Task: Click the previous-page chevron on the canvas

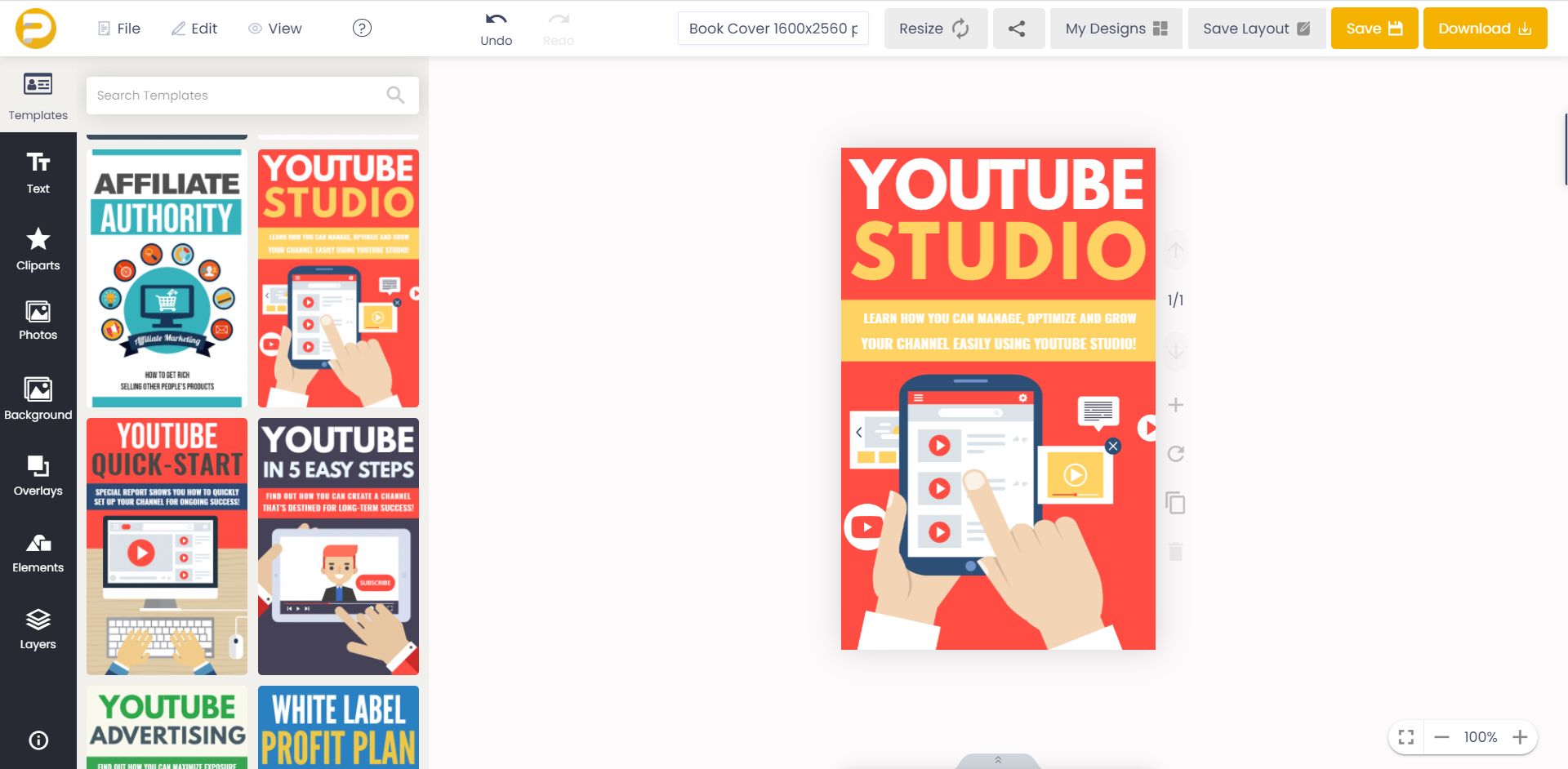Action: [x=858, y=432]
